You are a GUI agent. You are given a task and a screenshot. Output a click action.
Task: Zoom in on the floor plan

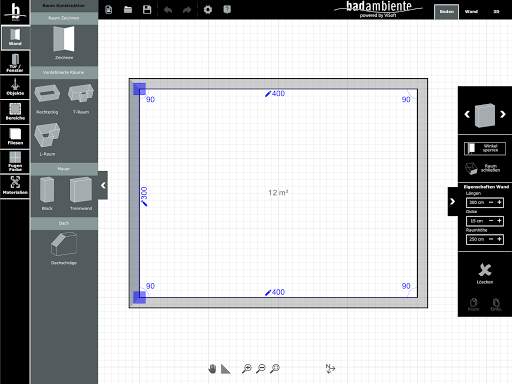coord(247,368)
